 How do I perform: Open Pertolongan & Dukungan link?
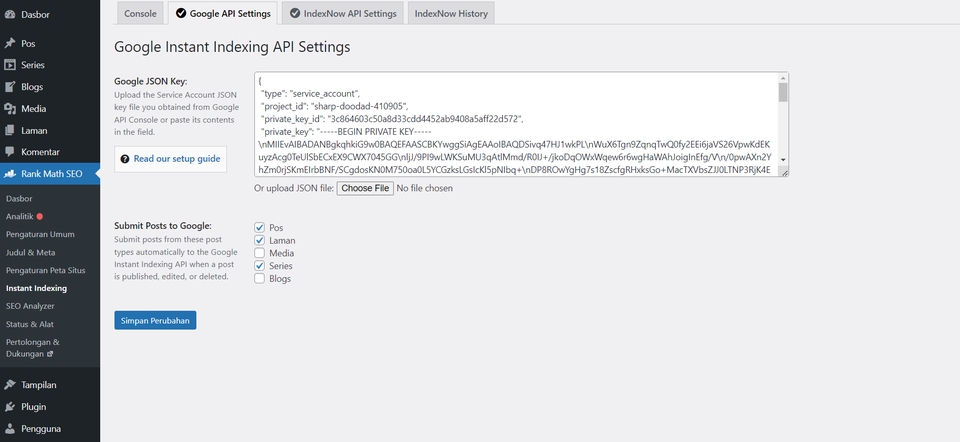coord(33,348)
